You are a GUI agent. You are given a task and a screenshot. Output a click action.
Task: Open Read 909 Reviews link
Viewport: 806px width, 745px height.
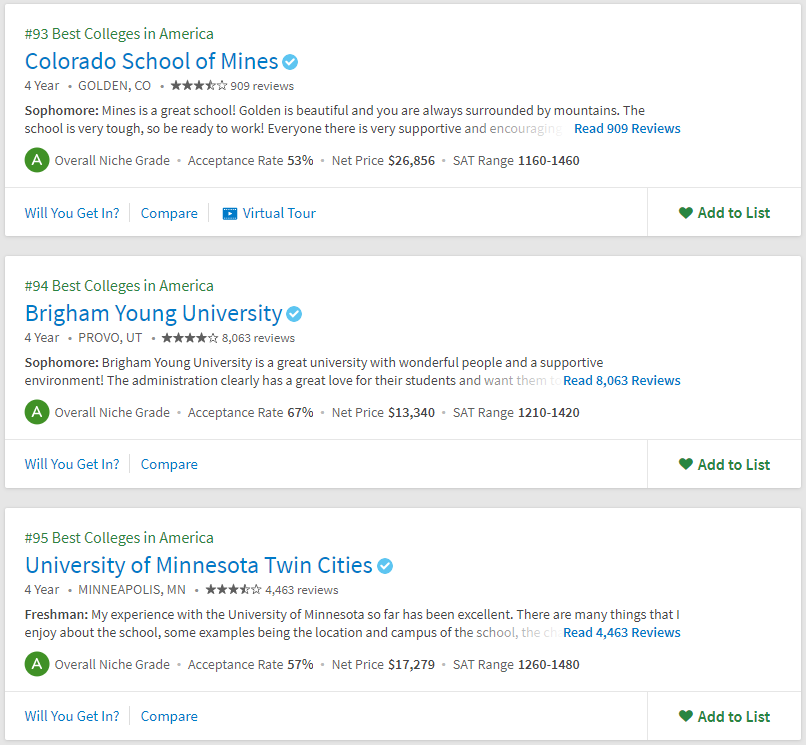(627, 129)
